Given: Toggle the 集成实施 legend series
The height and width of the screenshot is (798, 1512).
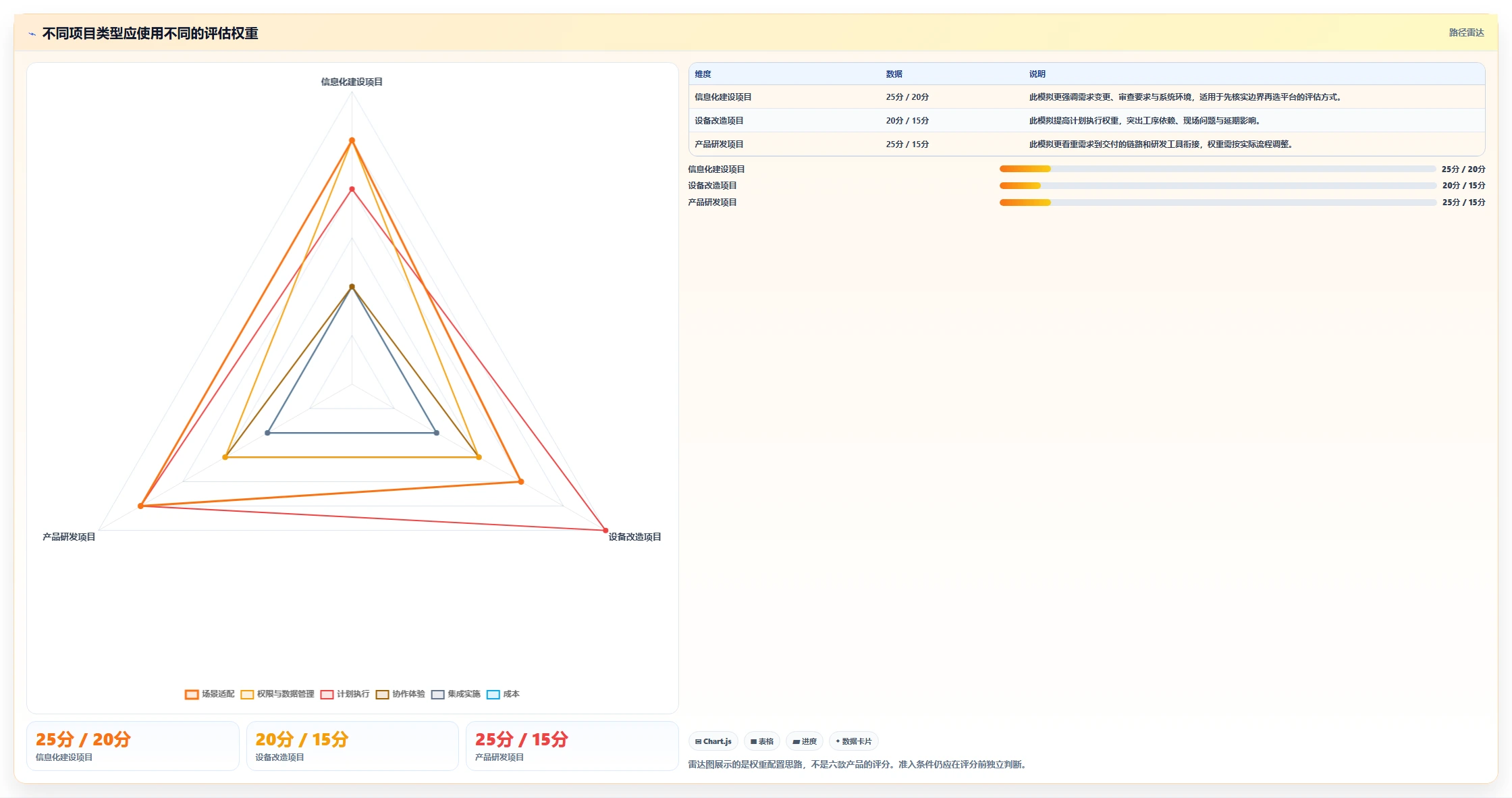Looking at the screenshot, I should (x=456, y=694).
